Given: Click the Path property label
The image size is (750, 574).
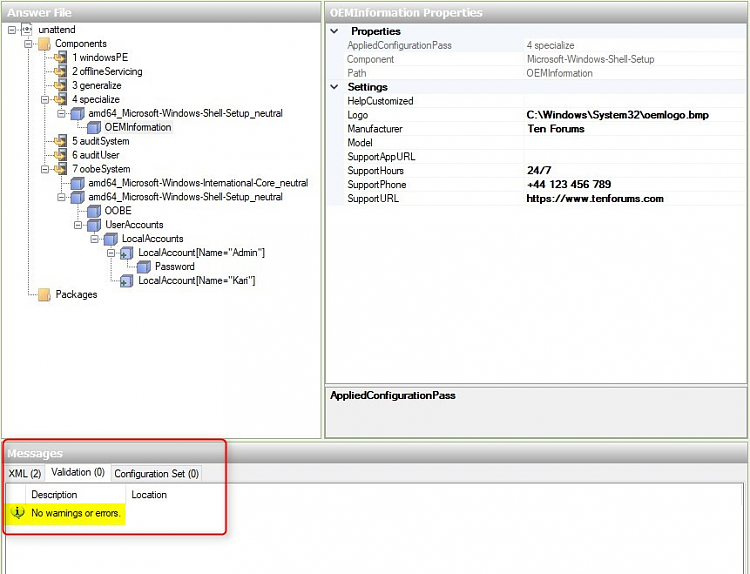Looking at the screenshot, I should click(x=357, y=73).
